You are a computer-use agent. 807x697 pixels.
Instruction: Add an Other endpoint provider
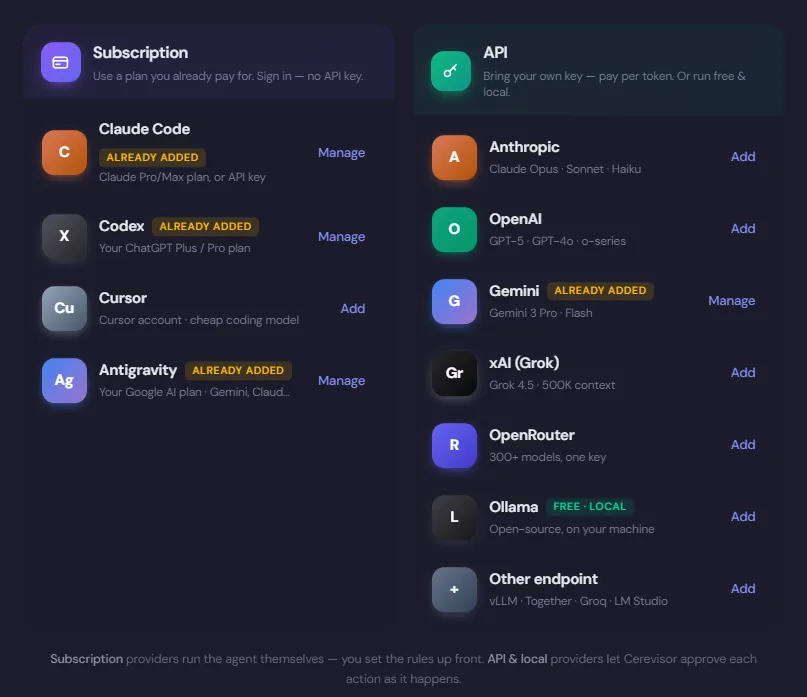pyautogui.click(x=743, y=589)
